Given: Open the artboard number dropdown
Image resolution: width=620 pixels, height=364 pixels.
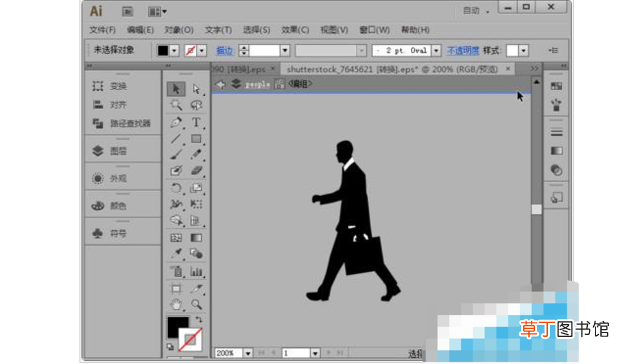Looking at the screenshot, I should coord(315,353).
